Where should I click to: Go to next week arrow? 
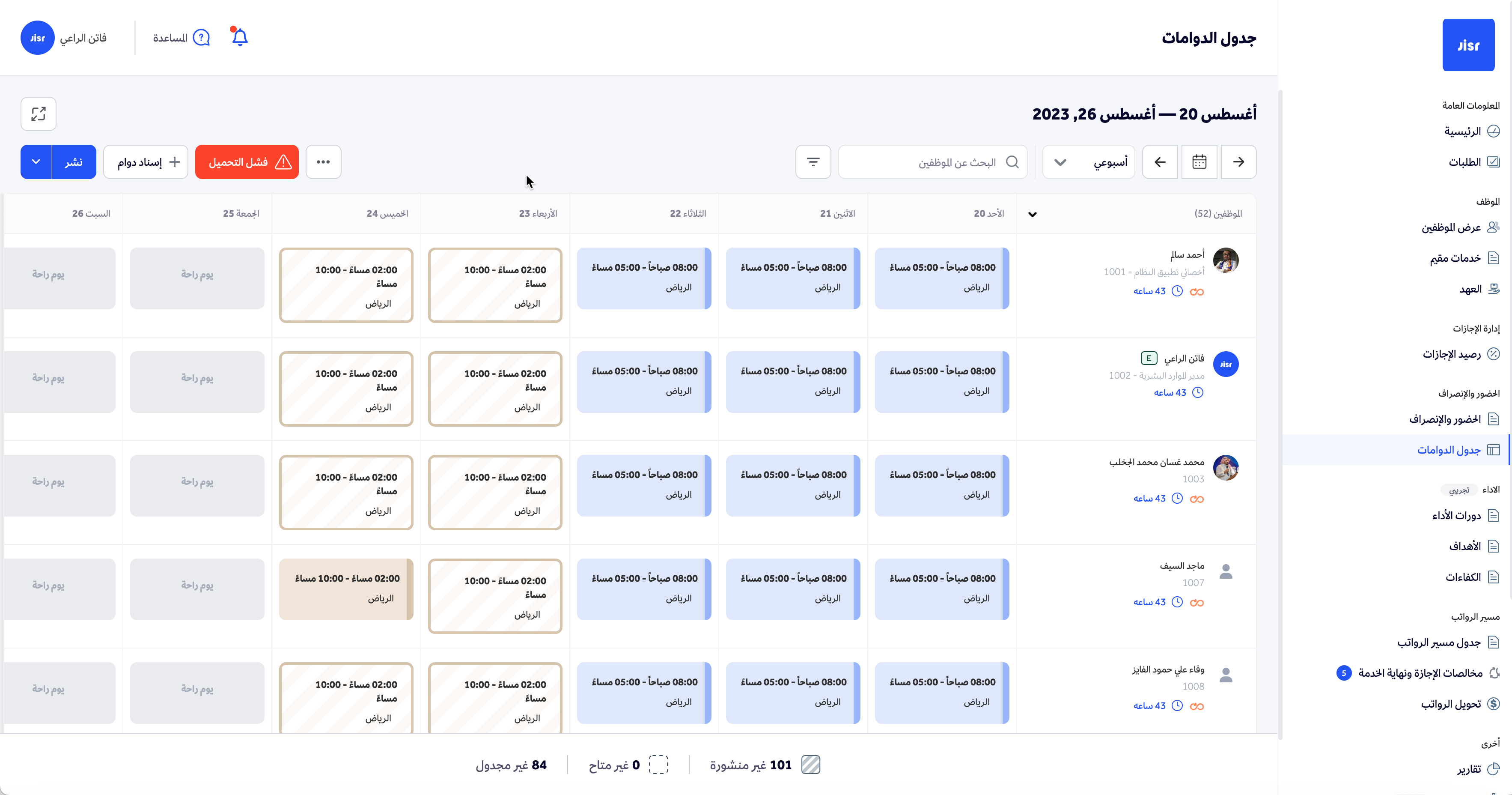[x=1160, y=162]
